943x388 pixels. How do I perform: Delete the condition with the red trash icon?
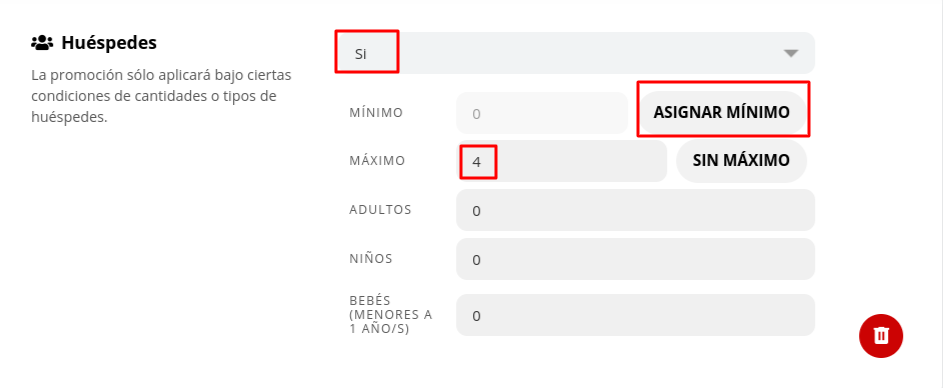881,336
